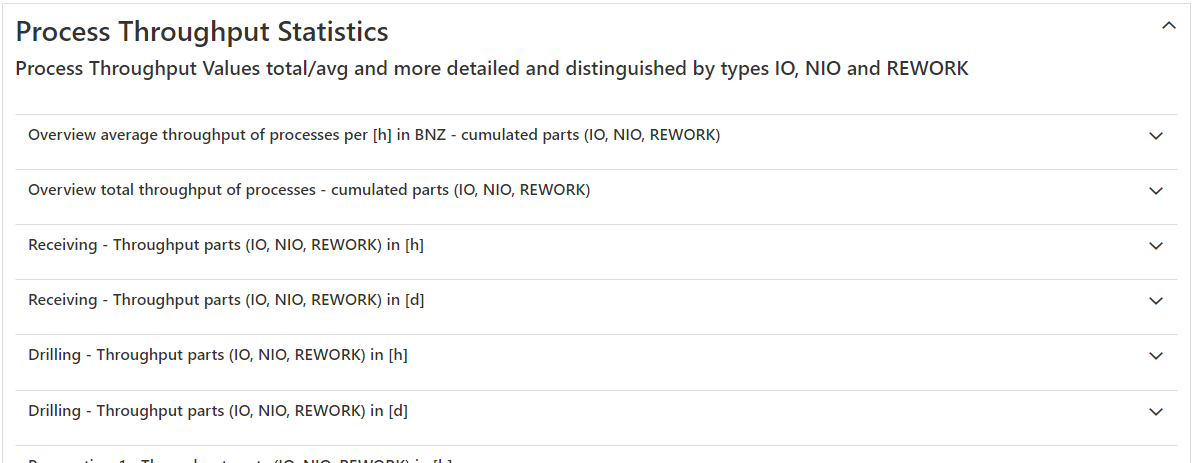Click chevron for Drilling throughput in [h]
Screen dimensions: 1195x463
click(x=1156, y=356)
